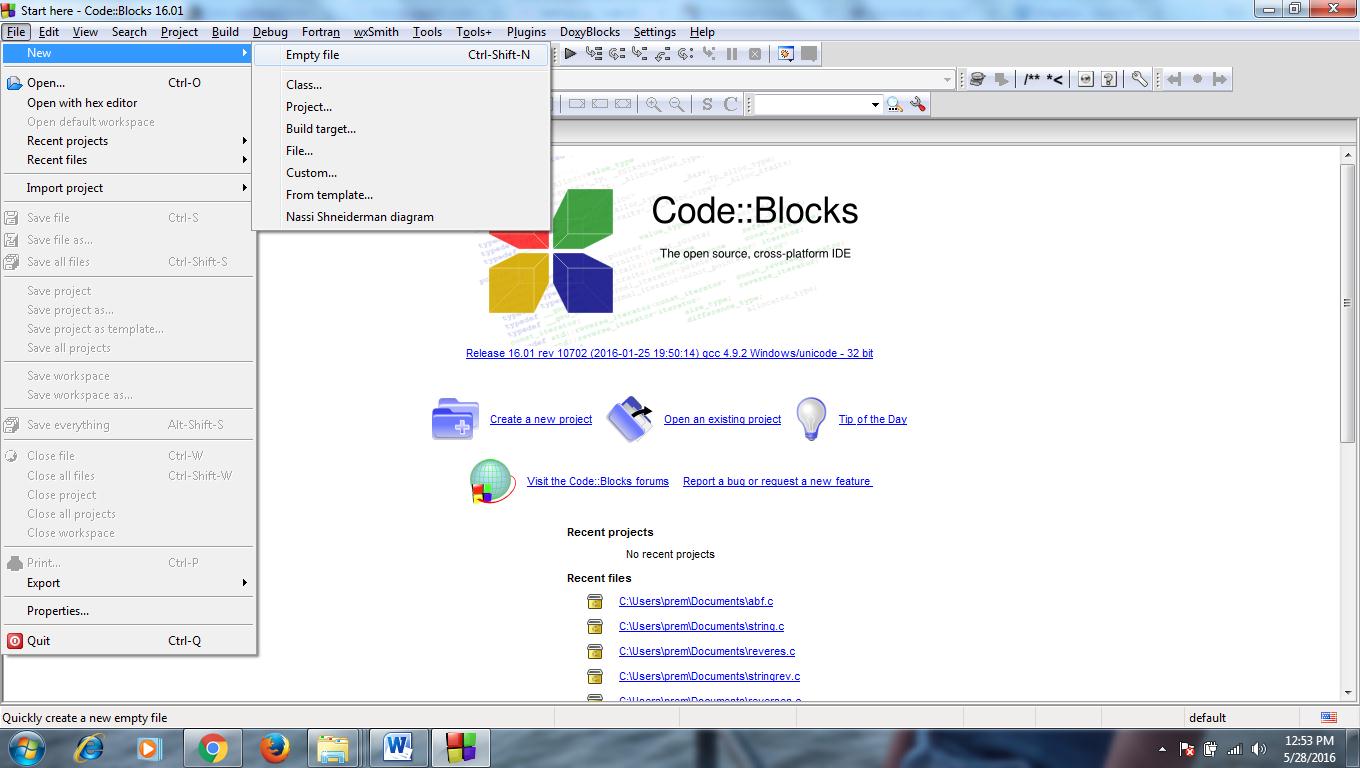This screenshot has width=1360, height=768.
Task: Open recent file stringrev.c link
Action: [709, 676]
